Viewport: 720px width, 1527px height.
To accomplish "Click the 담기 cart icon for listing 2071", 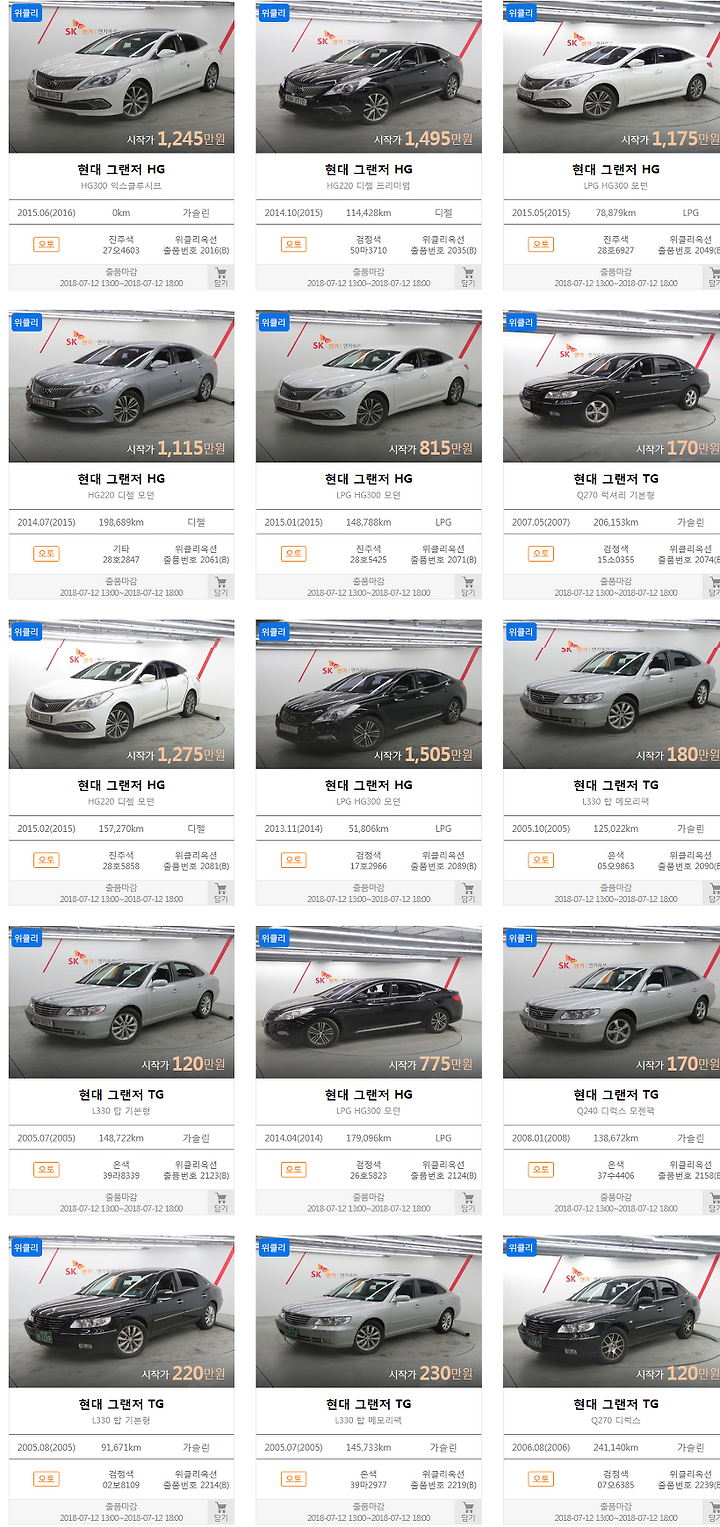I will click(468, 587).
